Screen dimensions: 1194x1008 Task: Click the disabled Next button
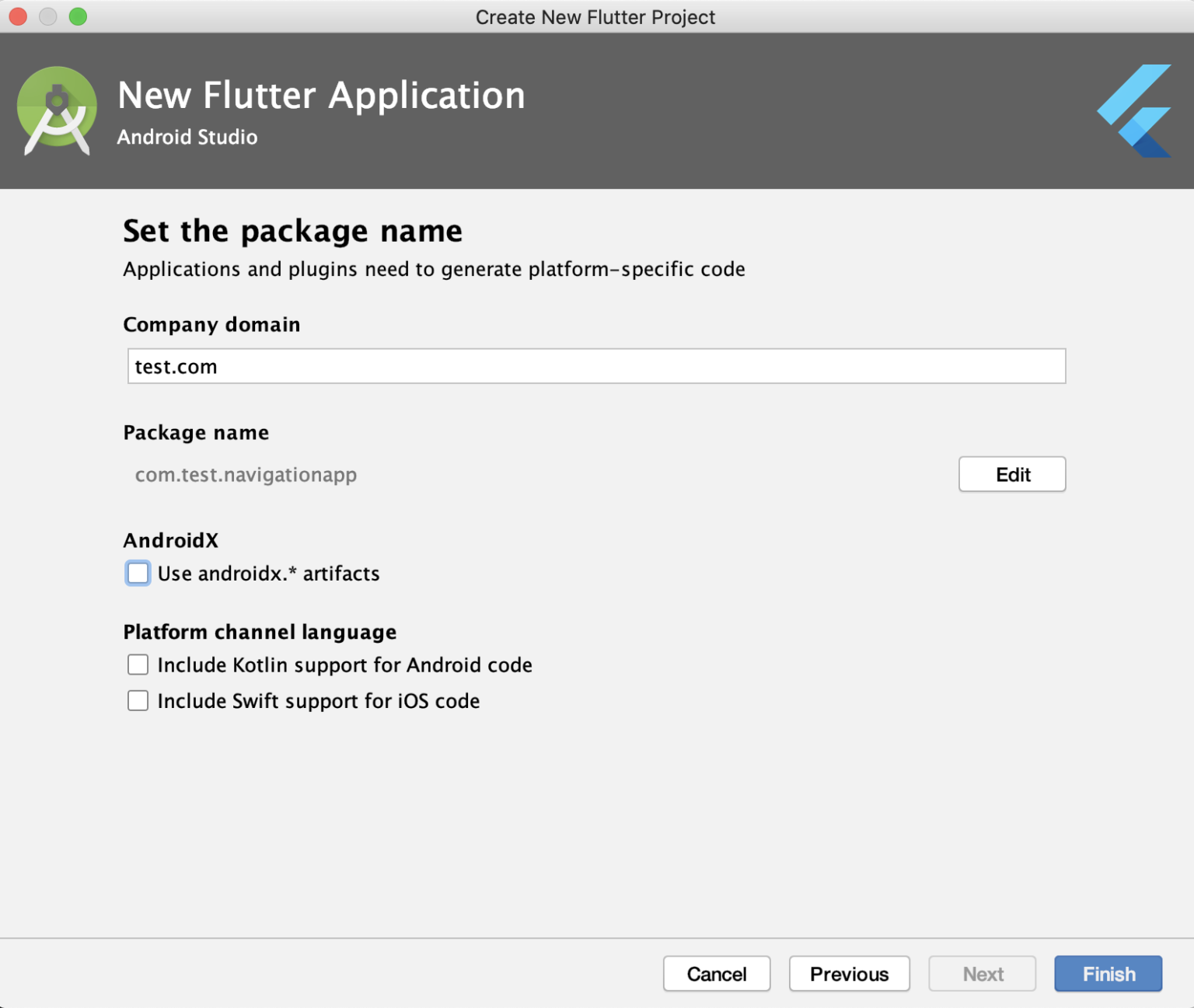click(983, 974)
